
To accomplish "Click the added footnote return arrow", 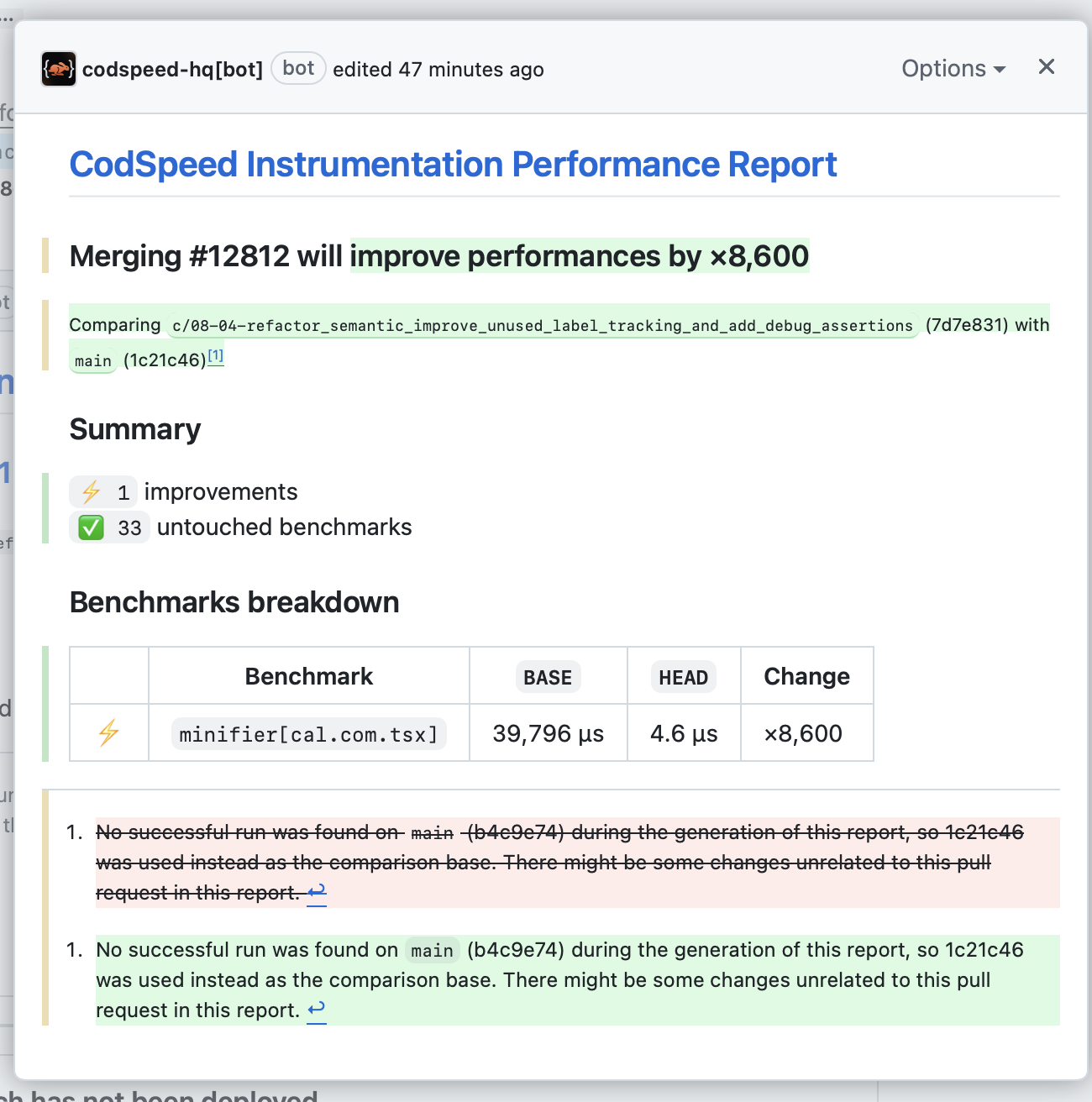I will click(317, 1010).
